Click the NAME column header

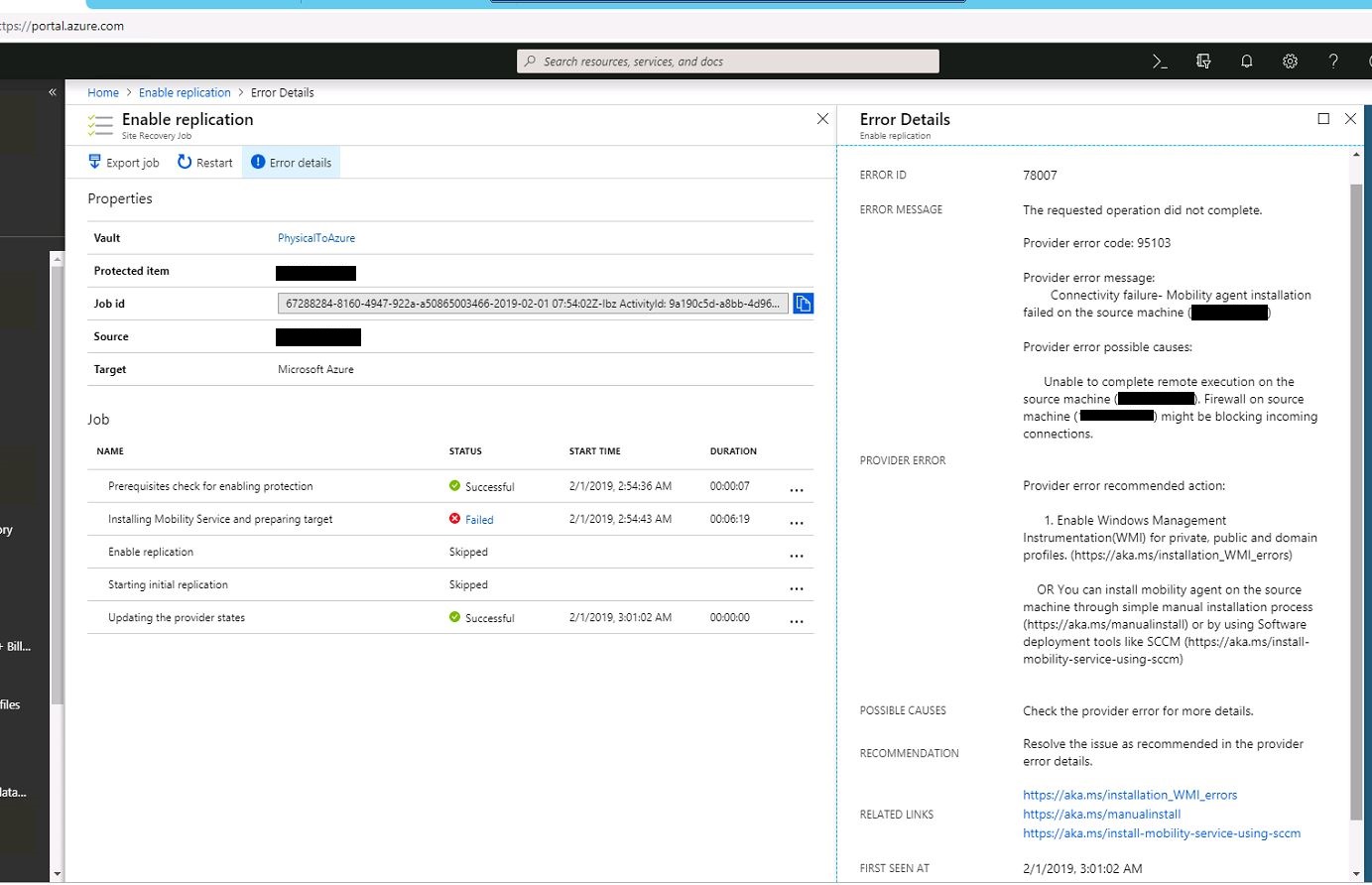pyautogui.click(x=110, y=451)
